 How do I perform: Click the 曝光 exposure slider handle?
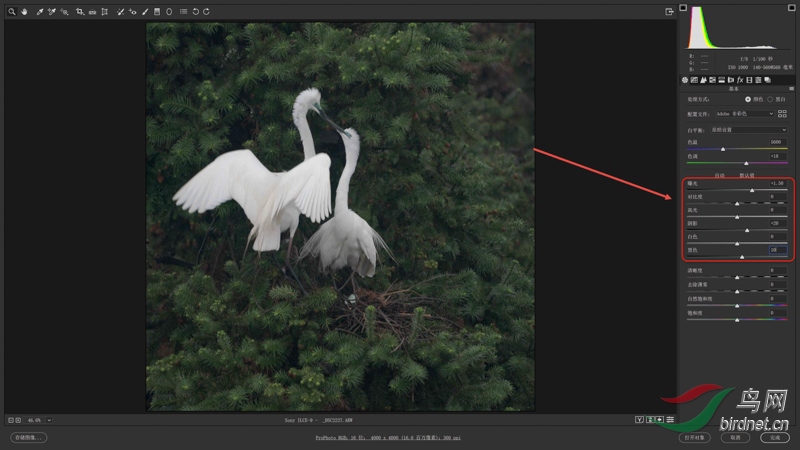pyautogui.click(x=752, y=190)
